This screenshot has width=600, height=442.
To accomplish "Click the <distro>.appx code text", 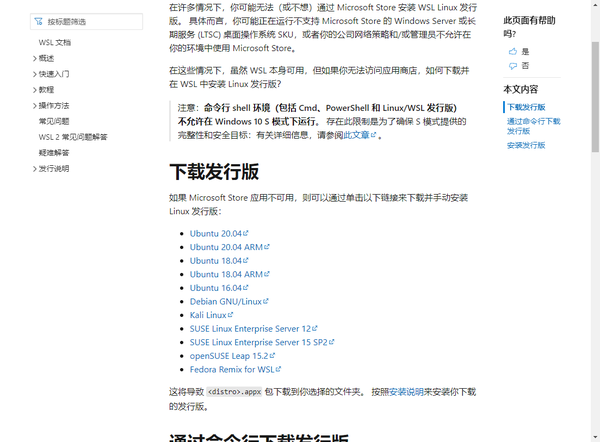I will [x=234, y=392].
